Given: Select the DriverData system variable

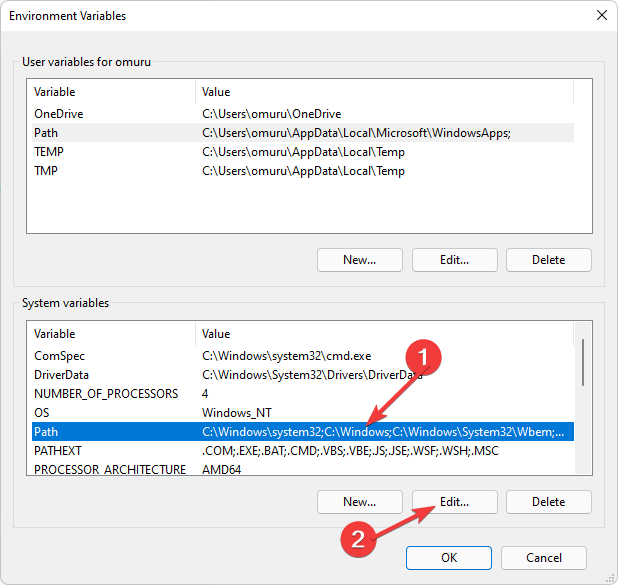Looking at the screenshot, I should (x=303, y=375).
